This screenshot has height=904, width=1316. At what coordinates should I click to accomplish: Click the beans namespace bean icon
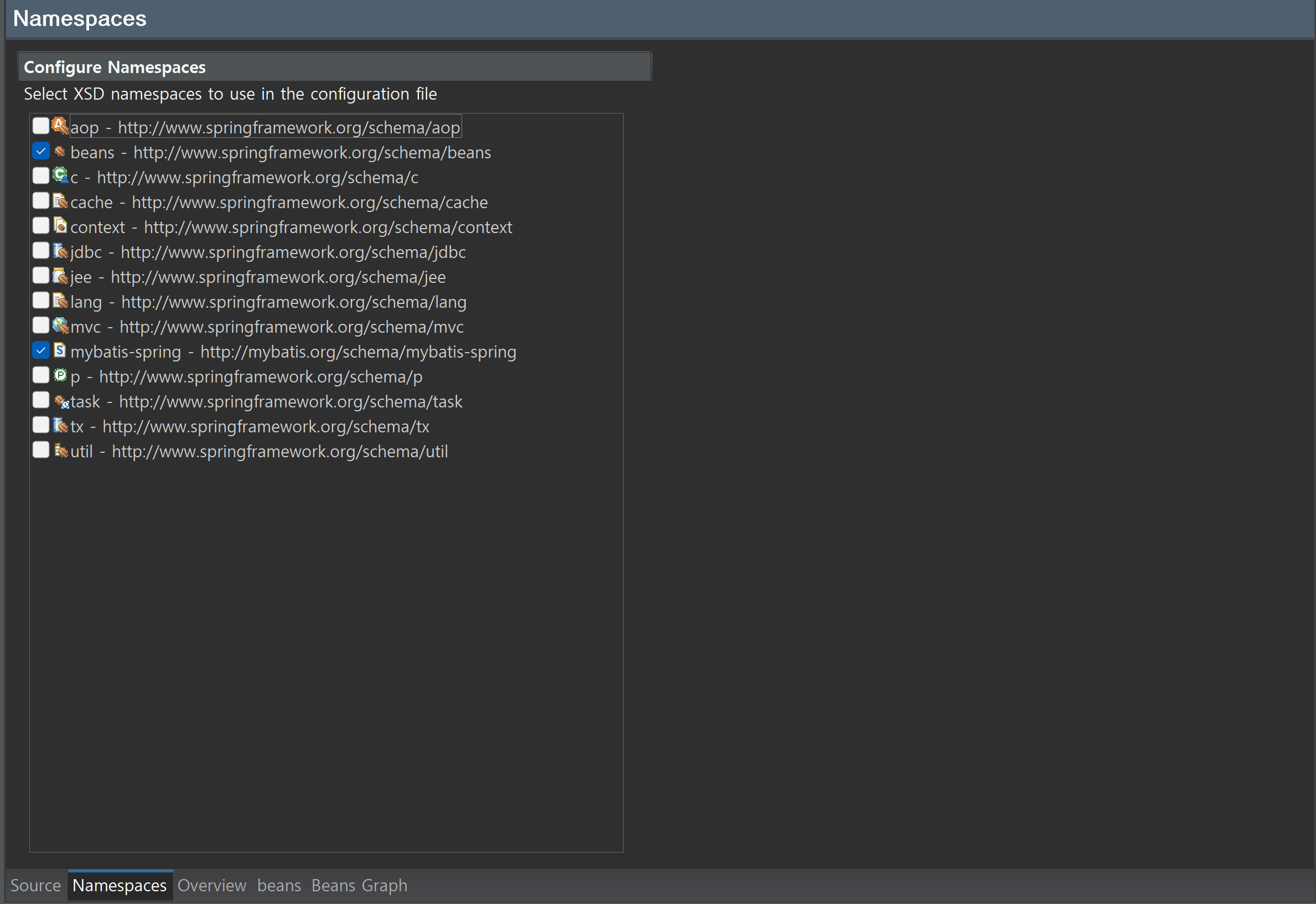pos(60,151)
